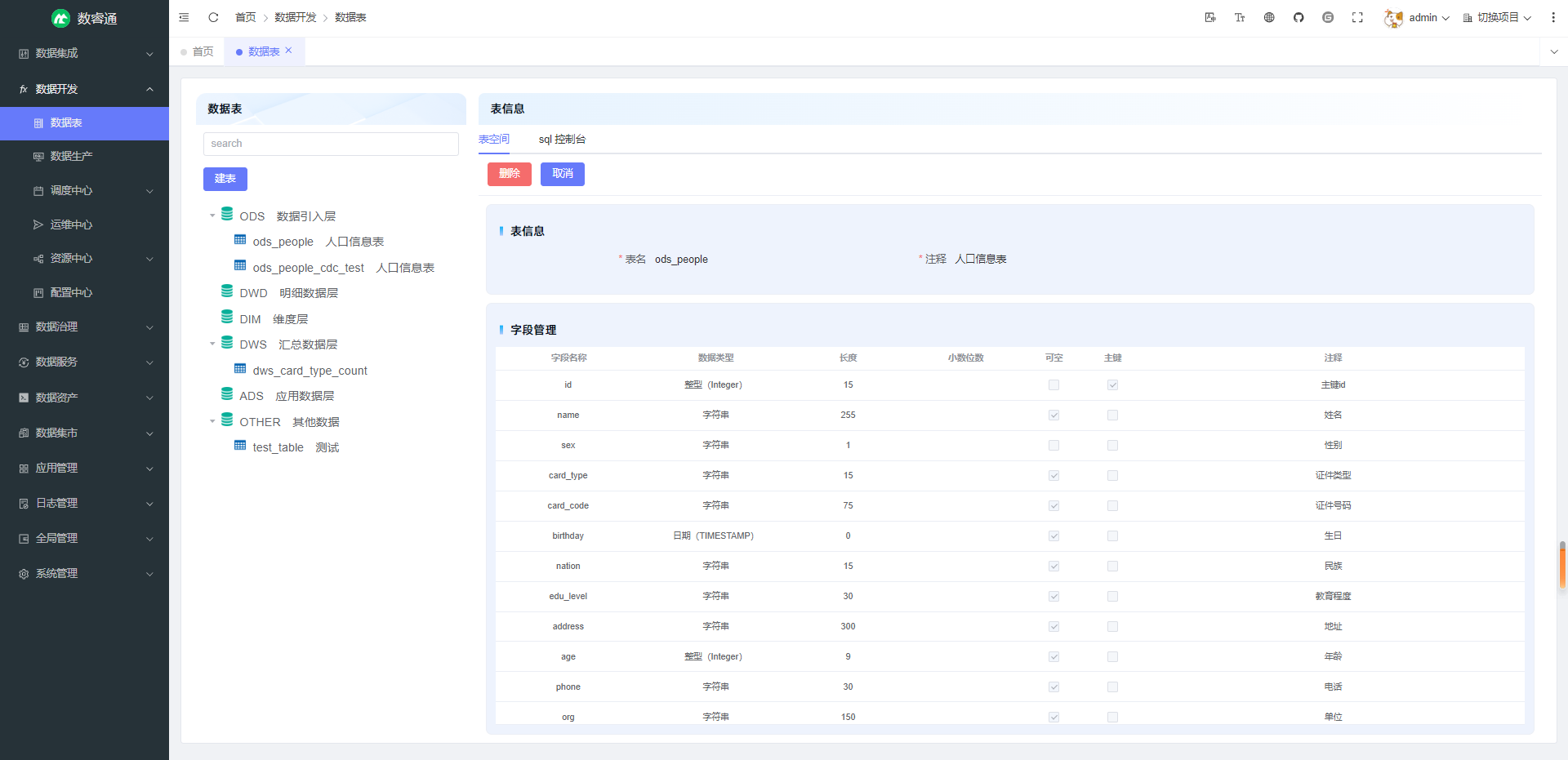This screenshot has width=1568, height=760.
Task: Toggle primary key checkbox for card_type row
Action: pos(1112,476)
